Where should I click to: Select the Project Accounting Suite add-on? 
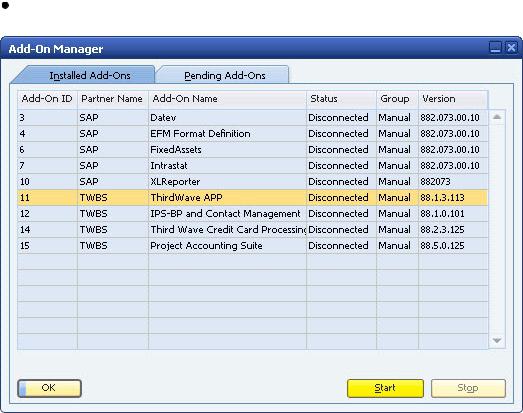pyautogui.click(x=252, y=246)
